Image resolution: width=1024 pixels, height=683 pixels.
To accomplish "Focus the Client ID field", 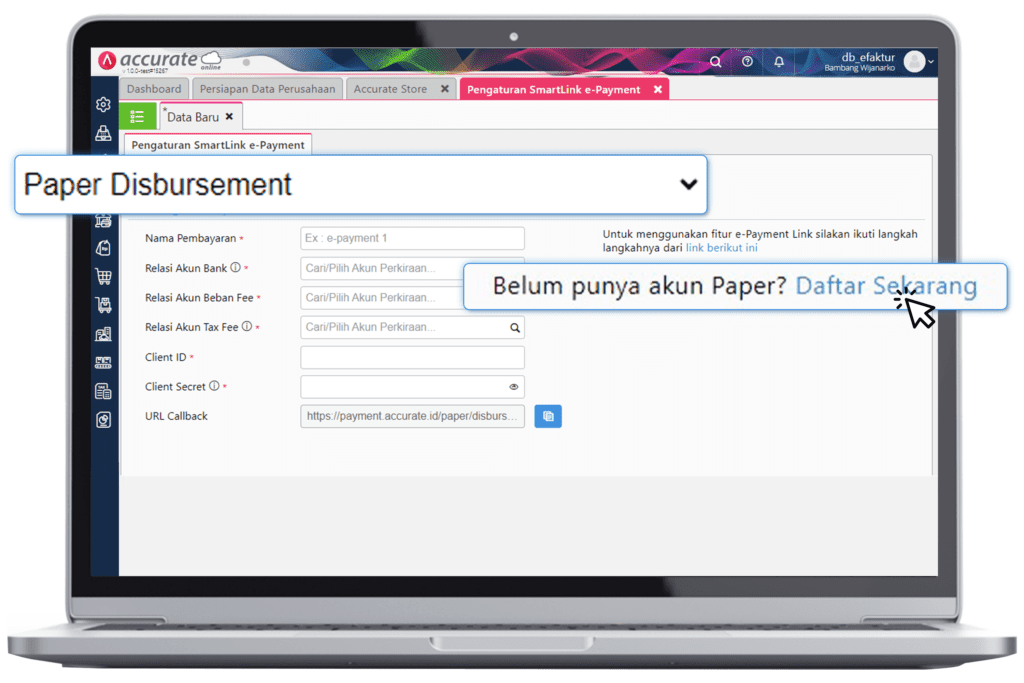I will (x=412, y=357).
